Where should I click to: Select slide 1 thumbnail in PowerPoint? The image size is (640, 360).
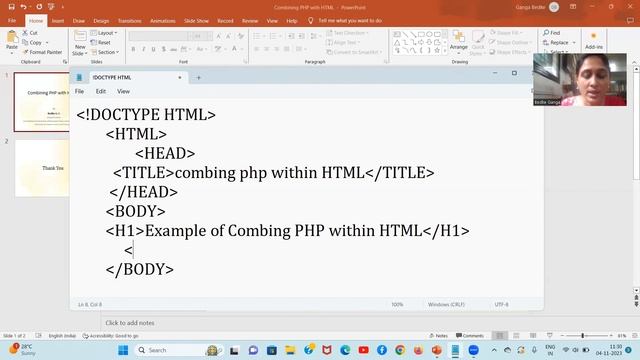[42, 102]
